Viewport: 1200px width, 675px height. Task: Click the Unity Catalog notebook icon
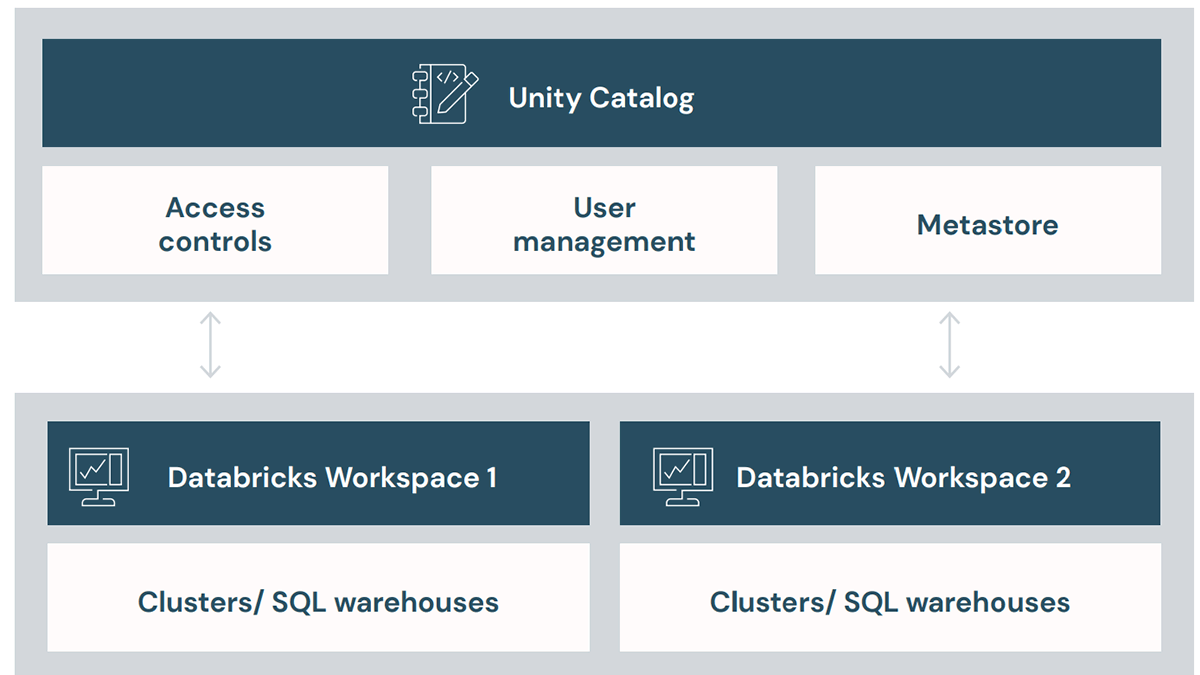point(440,95)
